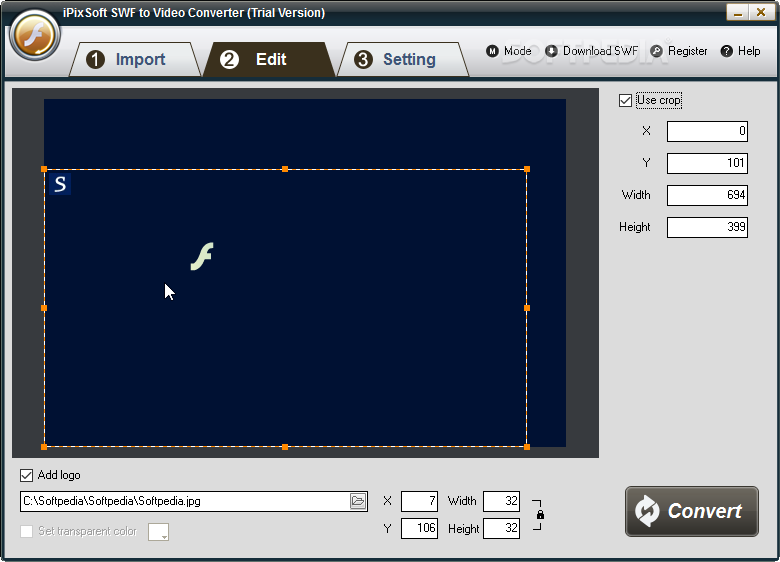Click the crop X value field
The height and width of the screenshot is (562, 780).
(707, 131)
